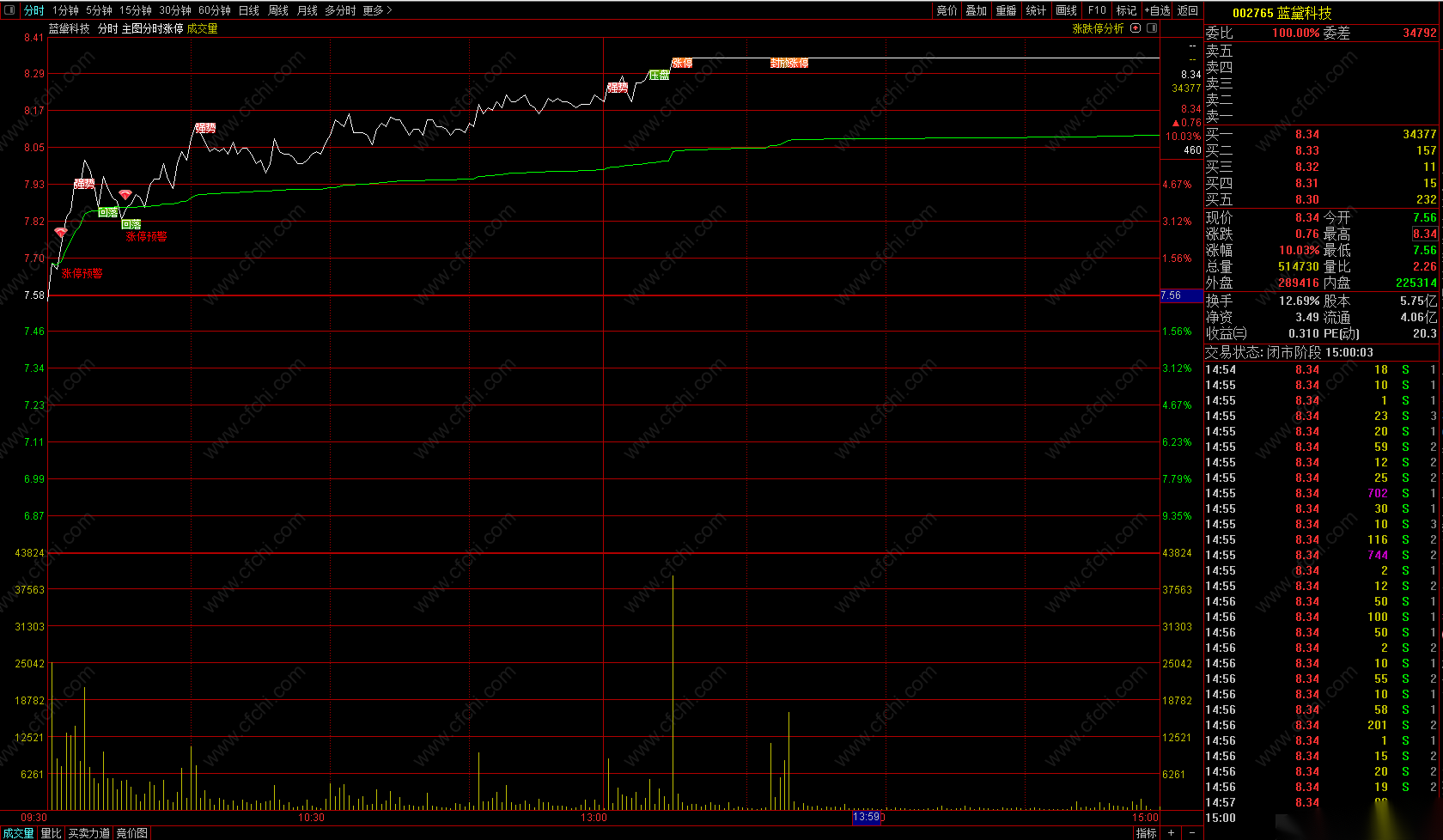Switch to the 60分钟 period tab
Viewport: 1443px width, 840px height.
coord(215,10)
